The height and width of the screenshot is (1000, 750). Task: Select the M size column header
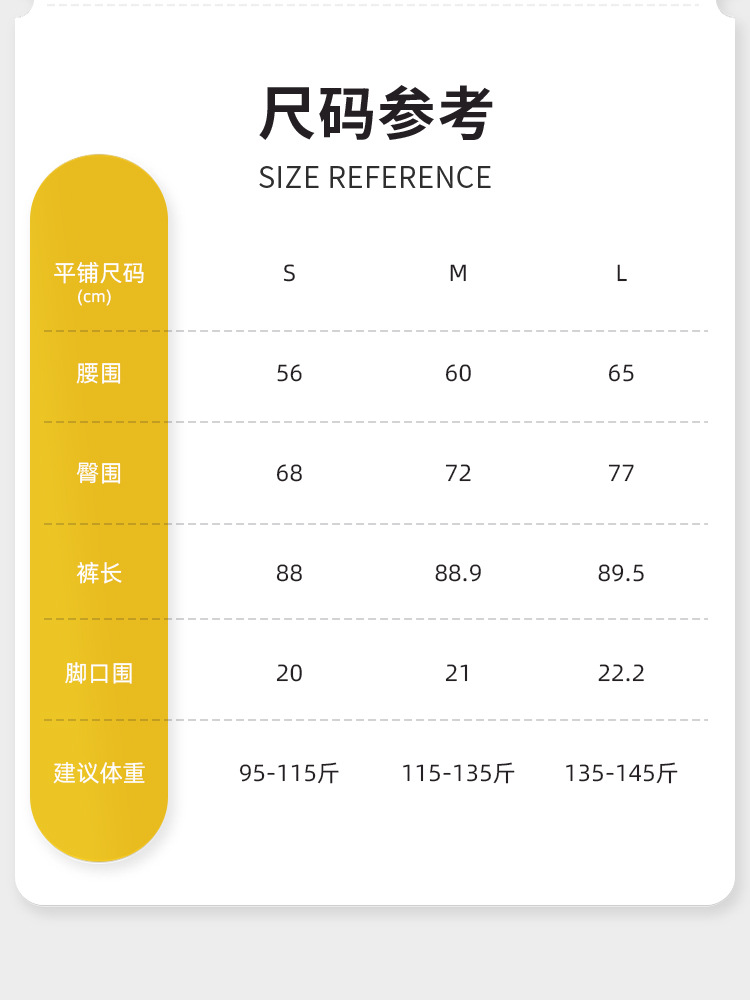[x=458, y=274]
